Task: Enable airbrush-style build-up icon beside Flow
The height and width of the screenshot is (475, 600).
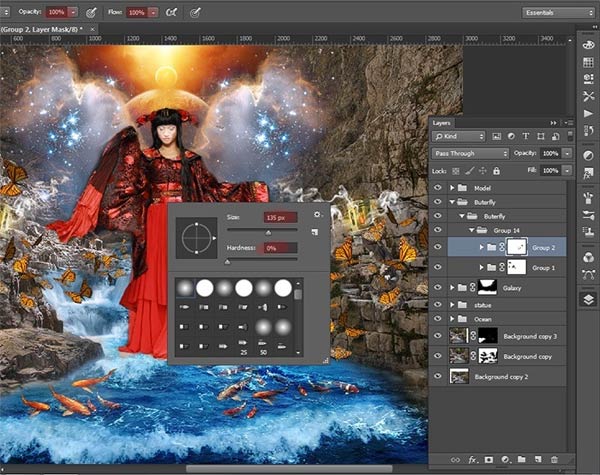Action: click(x=171, y=13)
